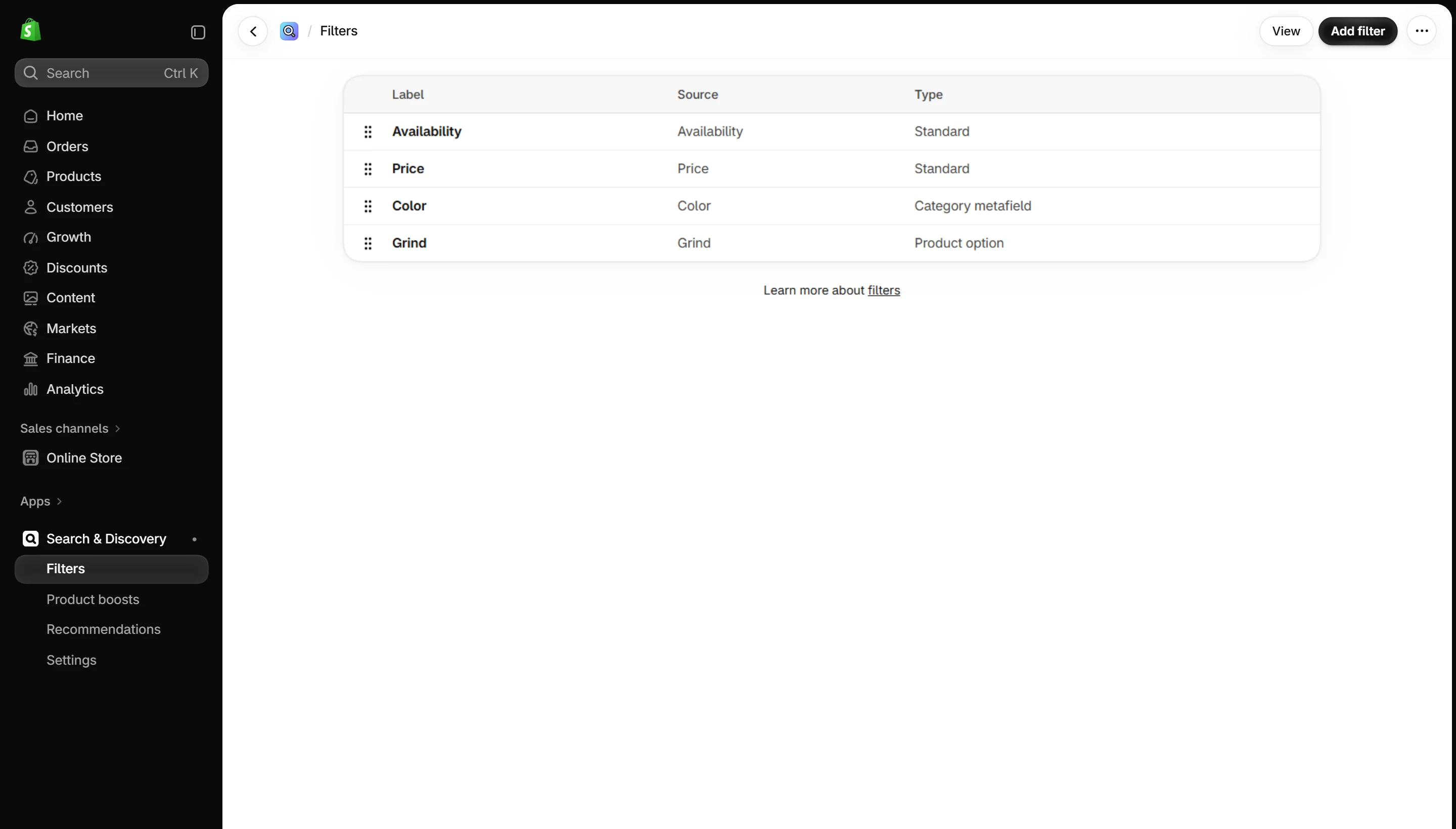Click the View button
1456x829 pixels.
point(1286,31)
